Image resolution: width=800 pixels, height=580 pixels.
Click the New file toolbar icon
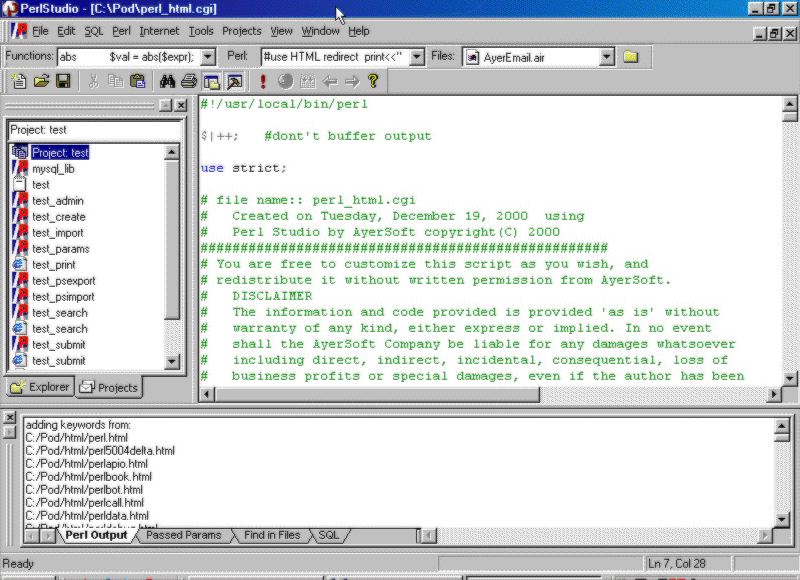click(x=19, y=82)
